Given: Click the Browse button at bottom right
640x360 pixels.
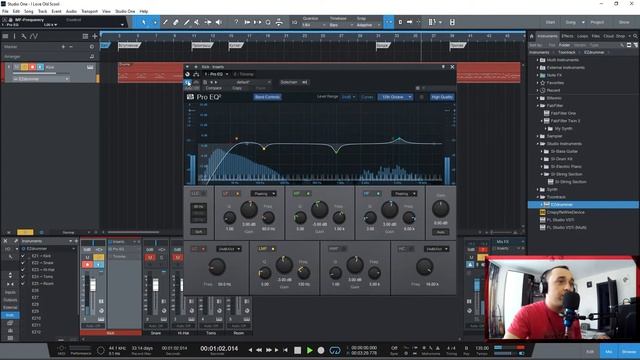Looking at the screenshot, I should click(x=629, y=351).
